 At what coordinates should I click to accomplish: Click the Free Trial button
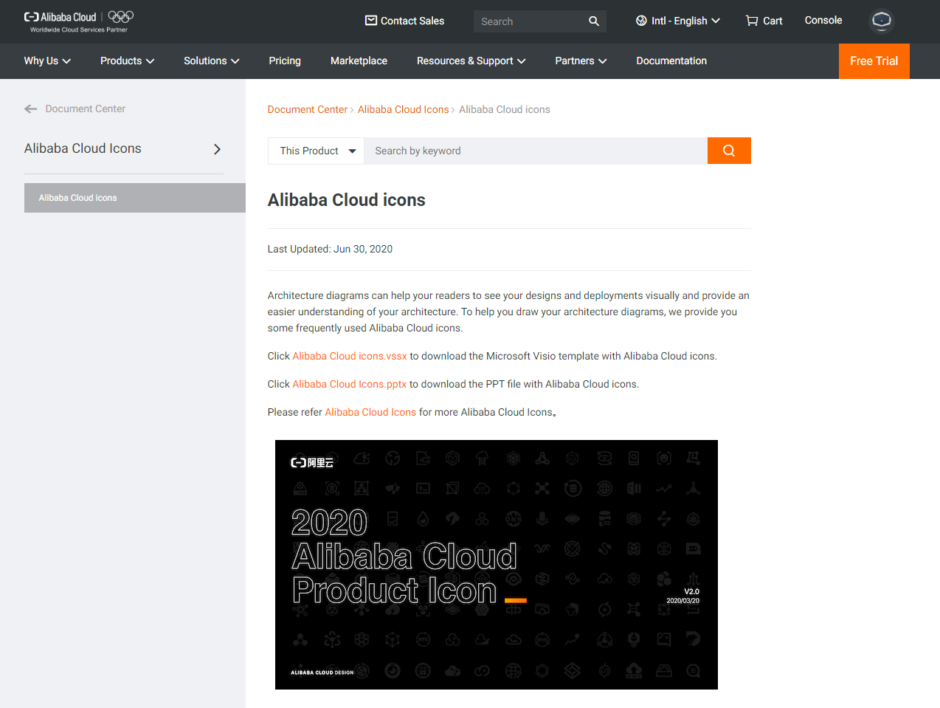pos(874,60)
